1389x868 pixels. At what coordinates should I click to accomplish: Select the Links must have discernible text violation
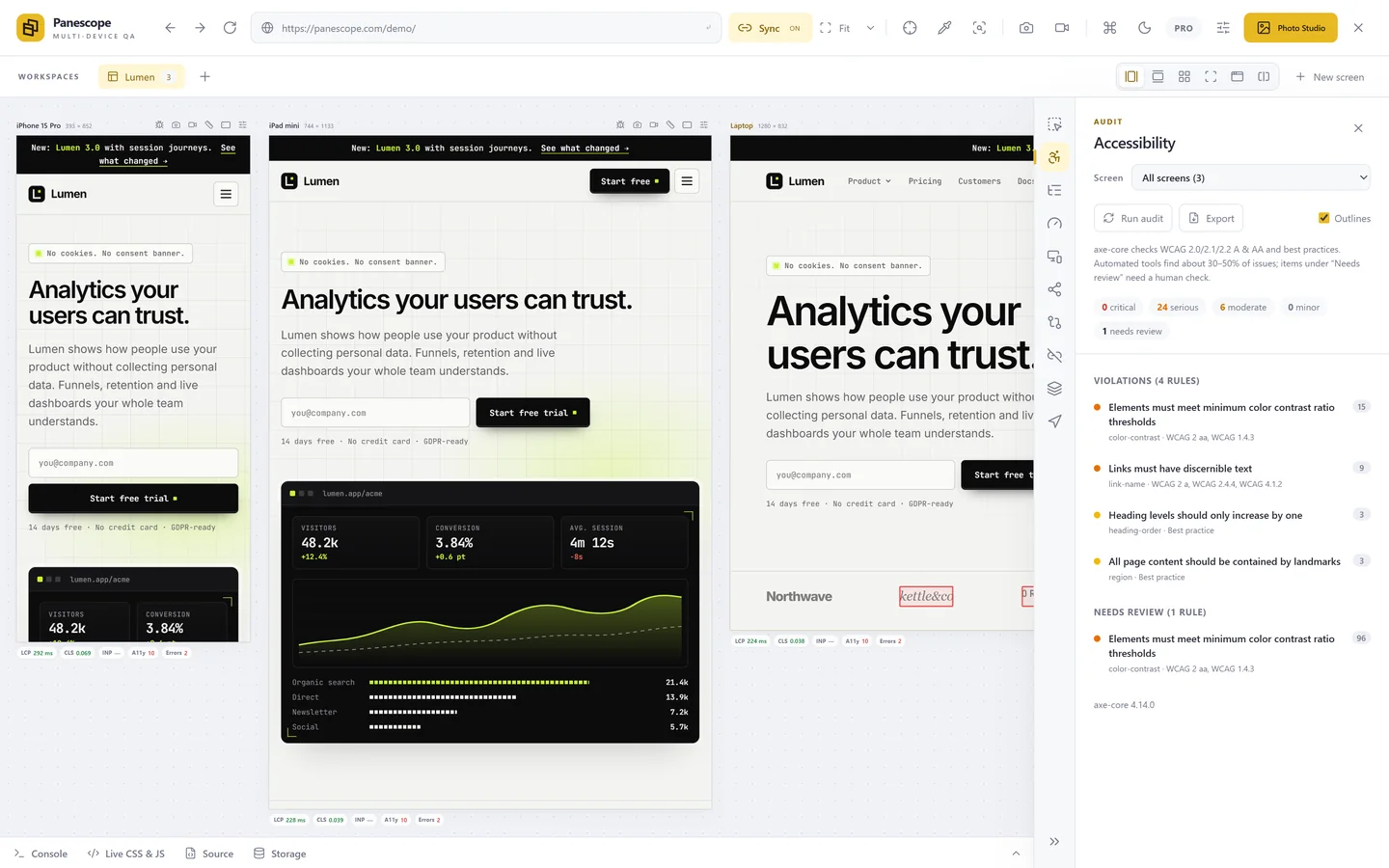pos(1232,475)
